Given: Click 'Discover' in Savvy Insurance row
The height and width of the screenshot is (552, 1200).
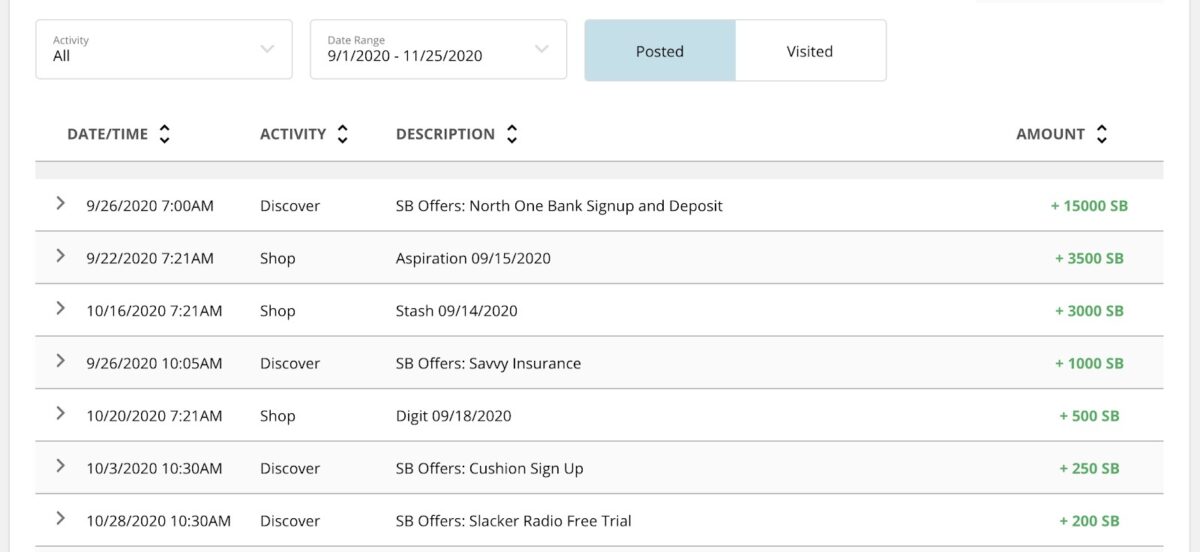Looking at the screenshot, I should point(290,363).
